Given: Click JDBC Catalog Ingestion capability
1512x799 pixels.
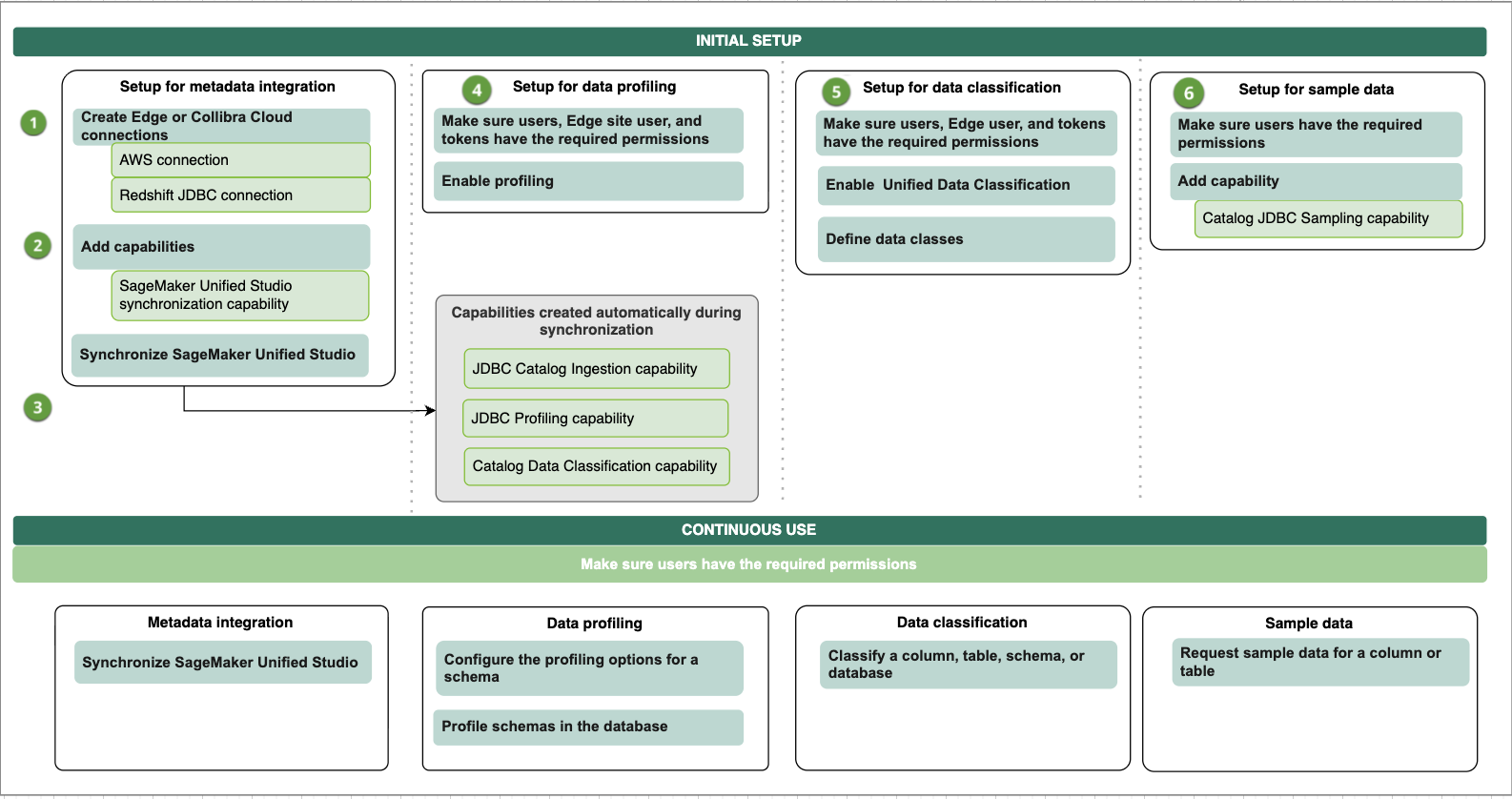Looking at the screenshot, I should point(597,369).
